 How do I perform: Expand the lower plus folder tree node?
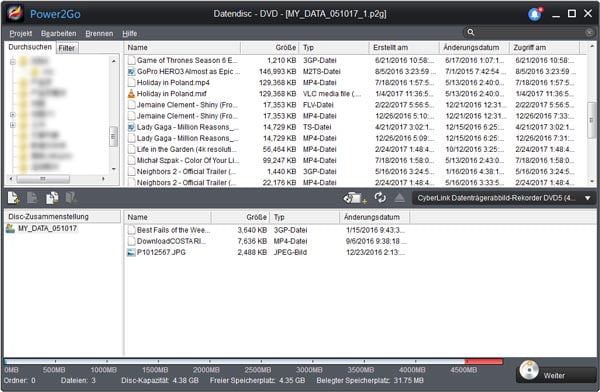[13, 125]
